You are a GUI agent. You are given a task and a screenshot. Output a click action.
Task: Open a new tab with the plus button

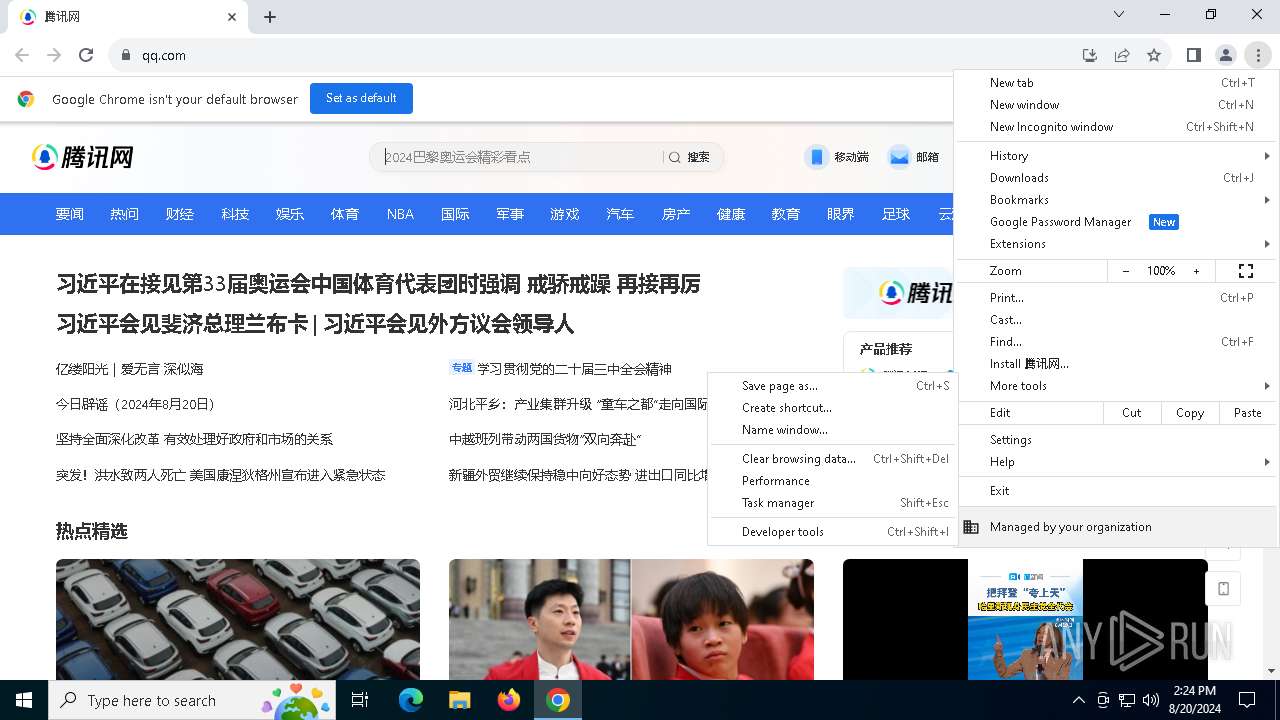[x=270, y=17]
